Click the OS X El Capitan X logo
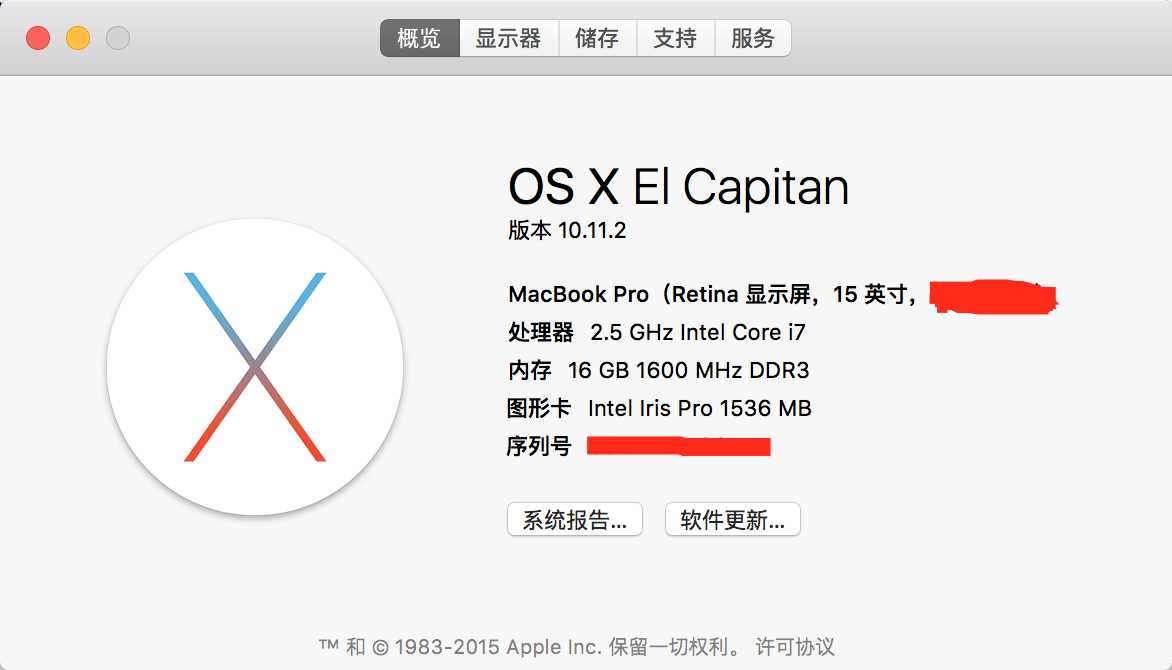Screen dimensions: 1172x670 (x=255, y=366)
